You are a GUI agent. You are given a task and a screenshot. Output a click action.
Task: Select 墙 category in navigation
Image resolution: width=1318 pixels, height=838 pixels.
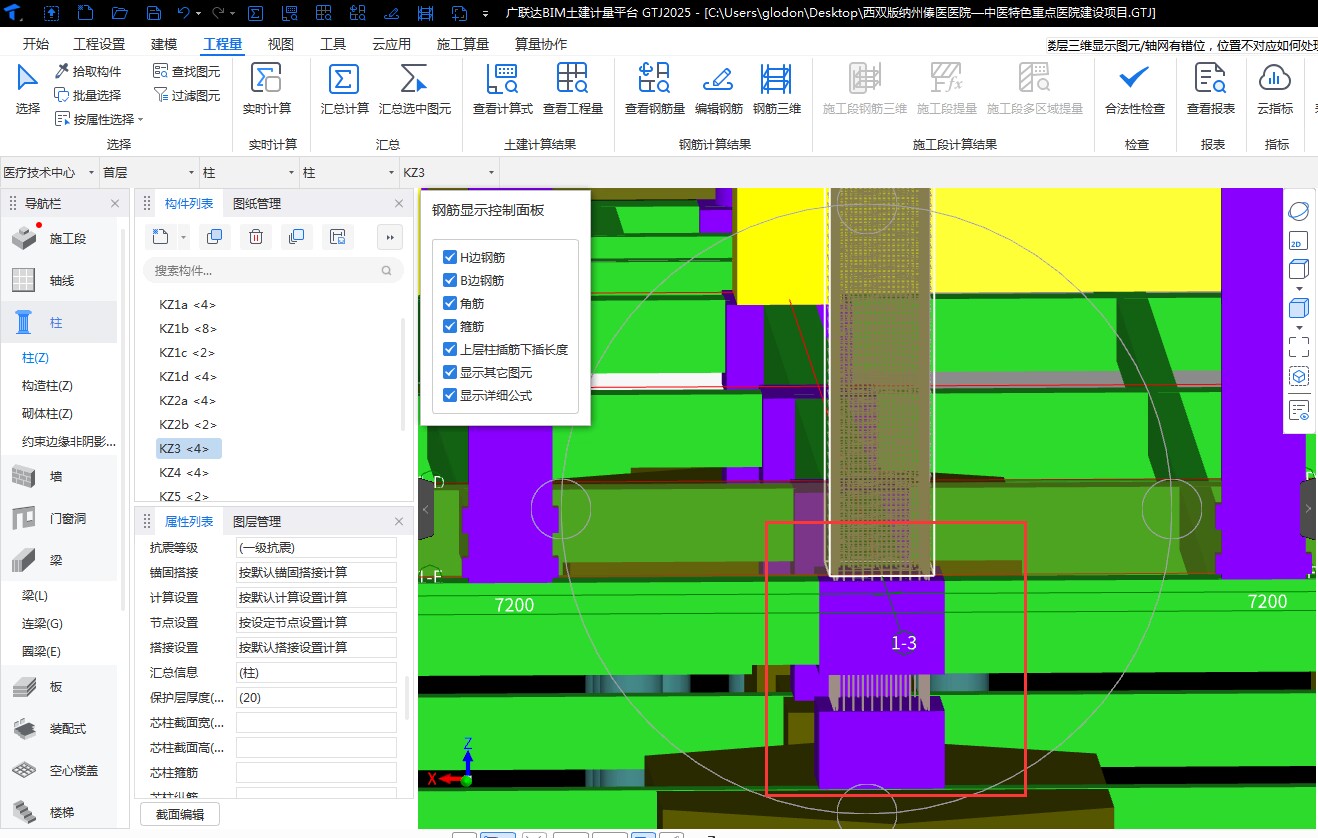coord(58,477)
